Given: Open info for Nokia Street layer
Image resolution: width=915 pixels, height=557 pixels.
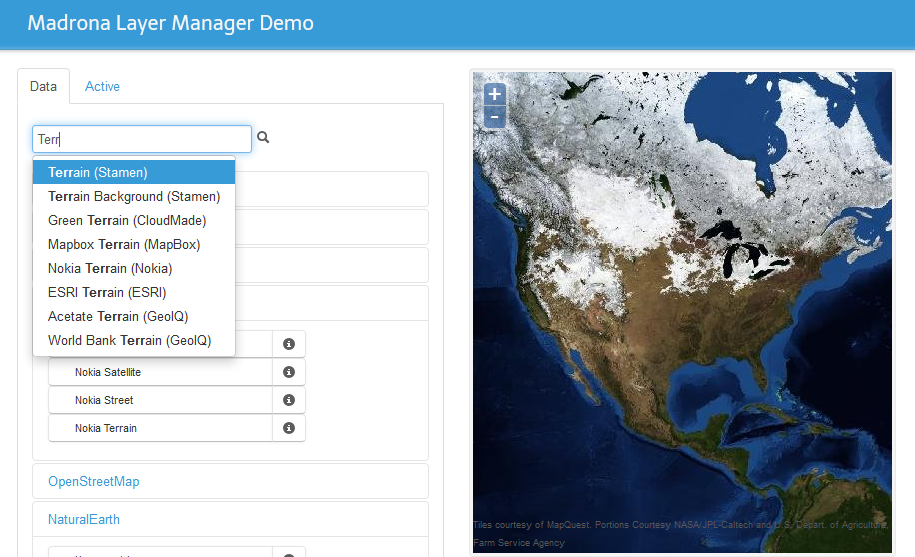Looking at the screenshot, I should pos(289,400).
